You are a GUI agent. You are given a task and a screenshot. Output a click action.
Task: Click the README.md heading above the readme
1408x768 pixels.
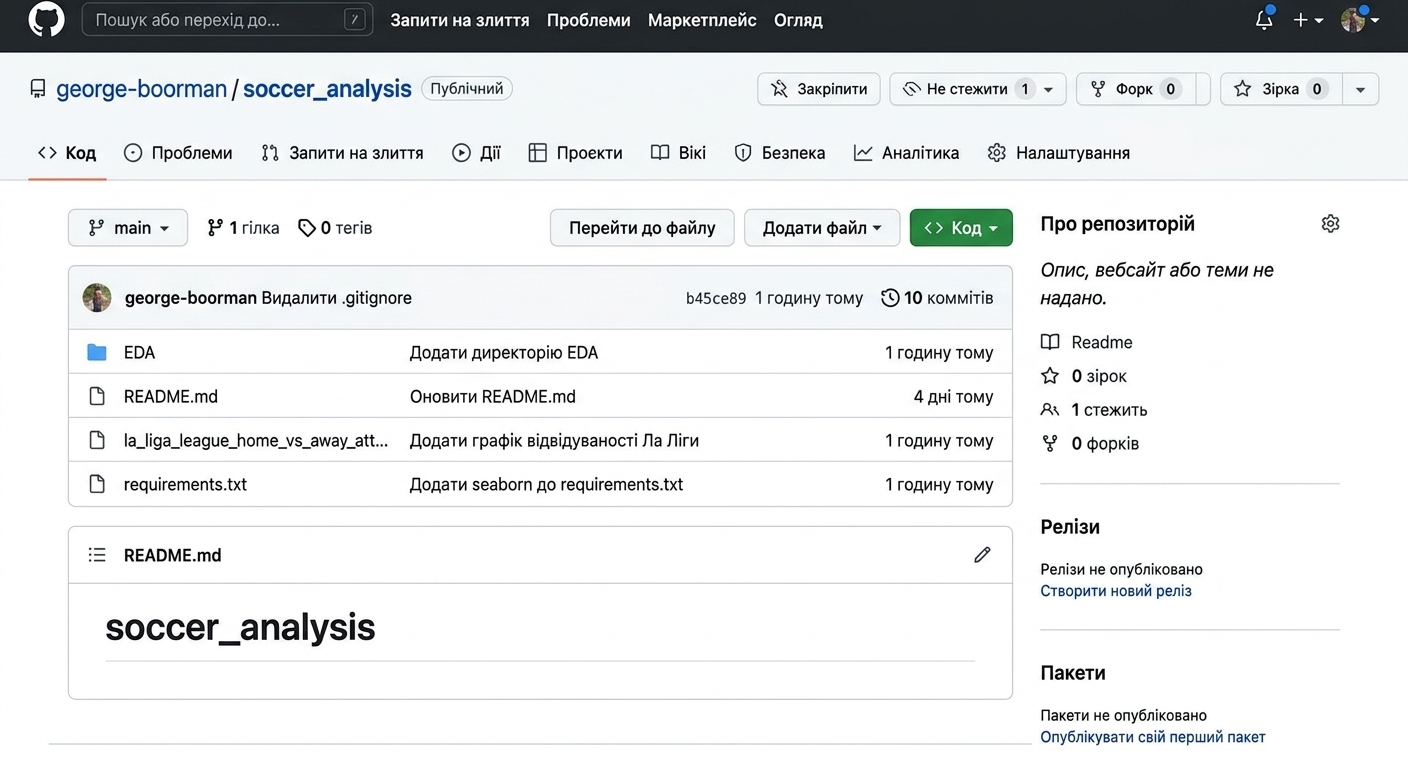[172, 555]
